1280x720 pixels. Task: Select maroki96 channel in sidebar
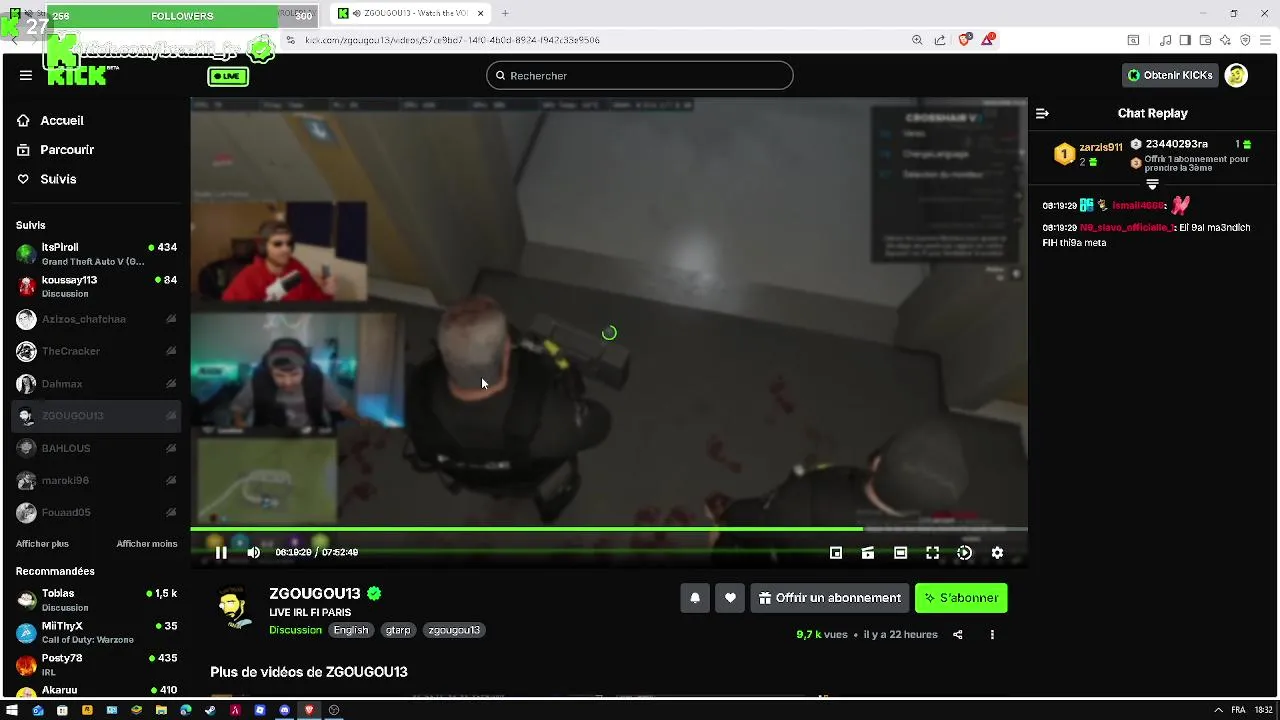[x=96, y=480]
